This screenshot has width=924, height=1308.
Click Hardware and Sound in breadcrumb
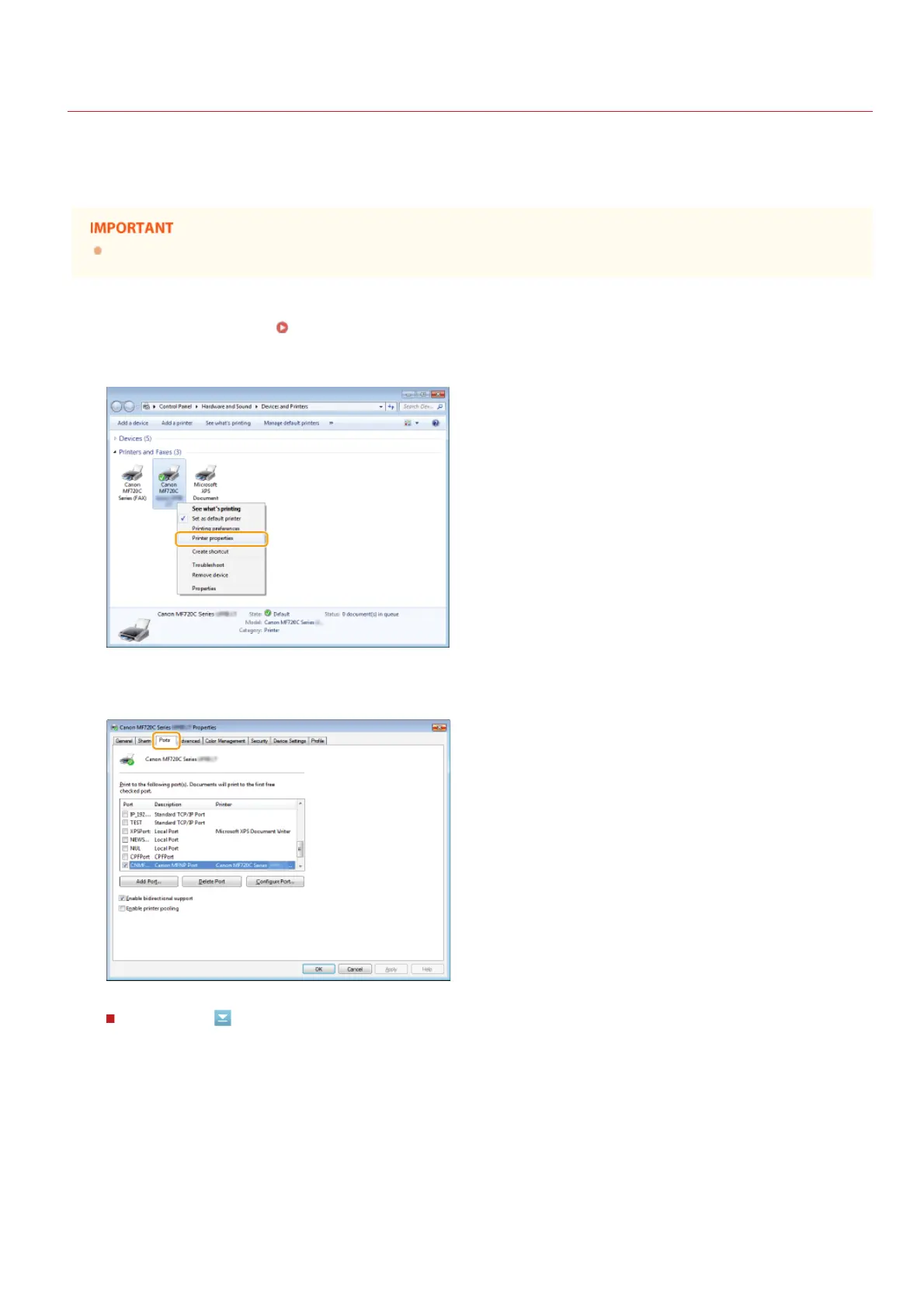(x=227, y=406)
